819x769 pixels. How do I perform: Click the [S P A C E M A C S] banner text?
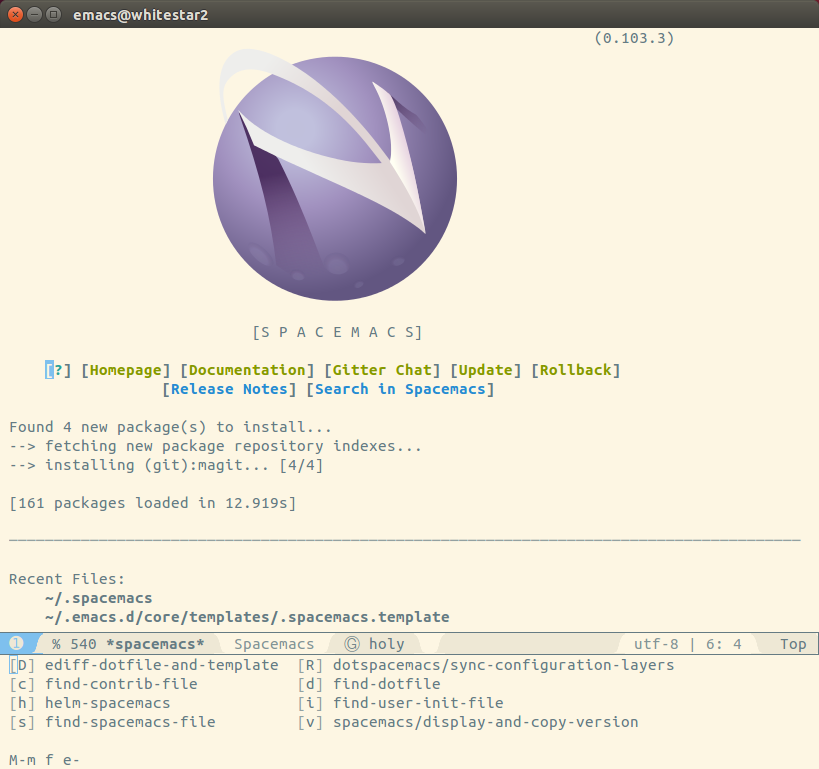(x=337, y=332)
